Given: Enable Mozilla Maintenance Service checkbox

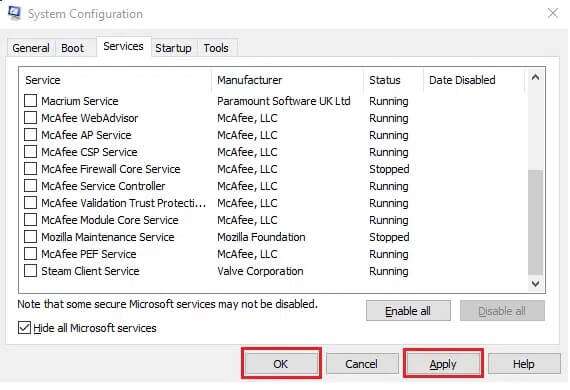Looking at the screenshot, I should [x=31, y=237].
